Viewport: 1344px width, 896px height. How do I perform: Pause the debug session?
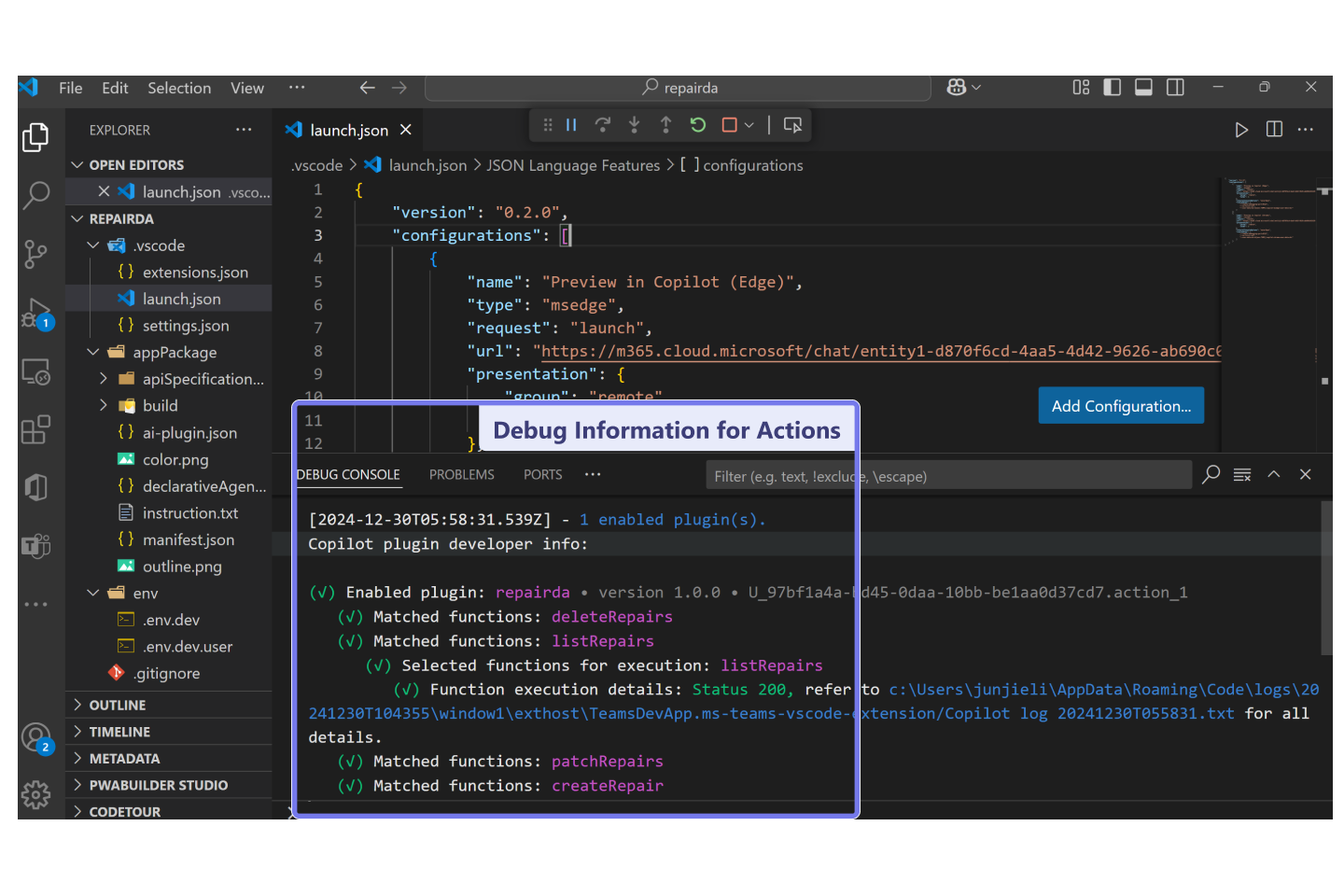tap(571, 125)
